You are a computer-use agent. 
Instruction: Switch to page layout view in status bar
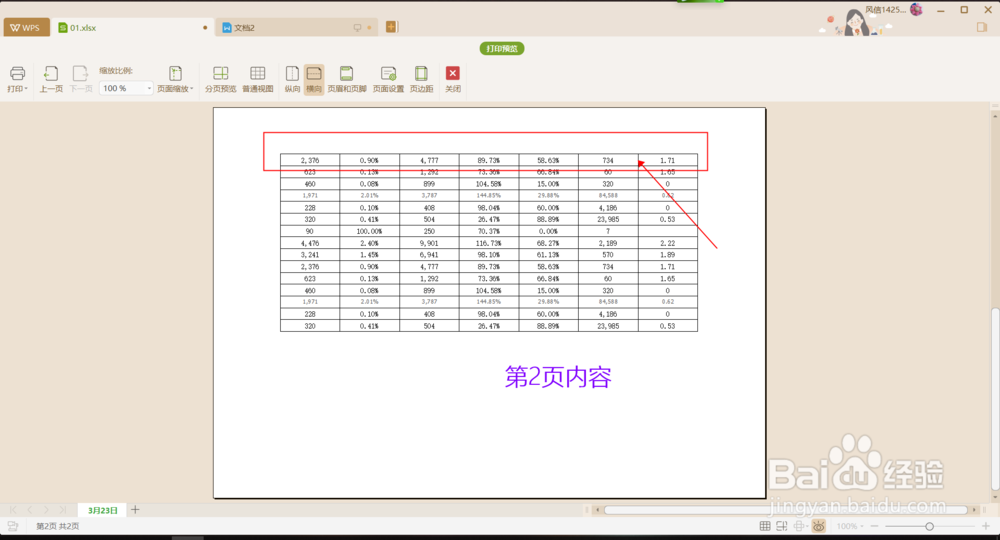click(x=782, y=526)
